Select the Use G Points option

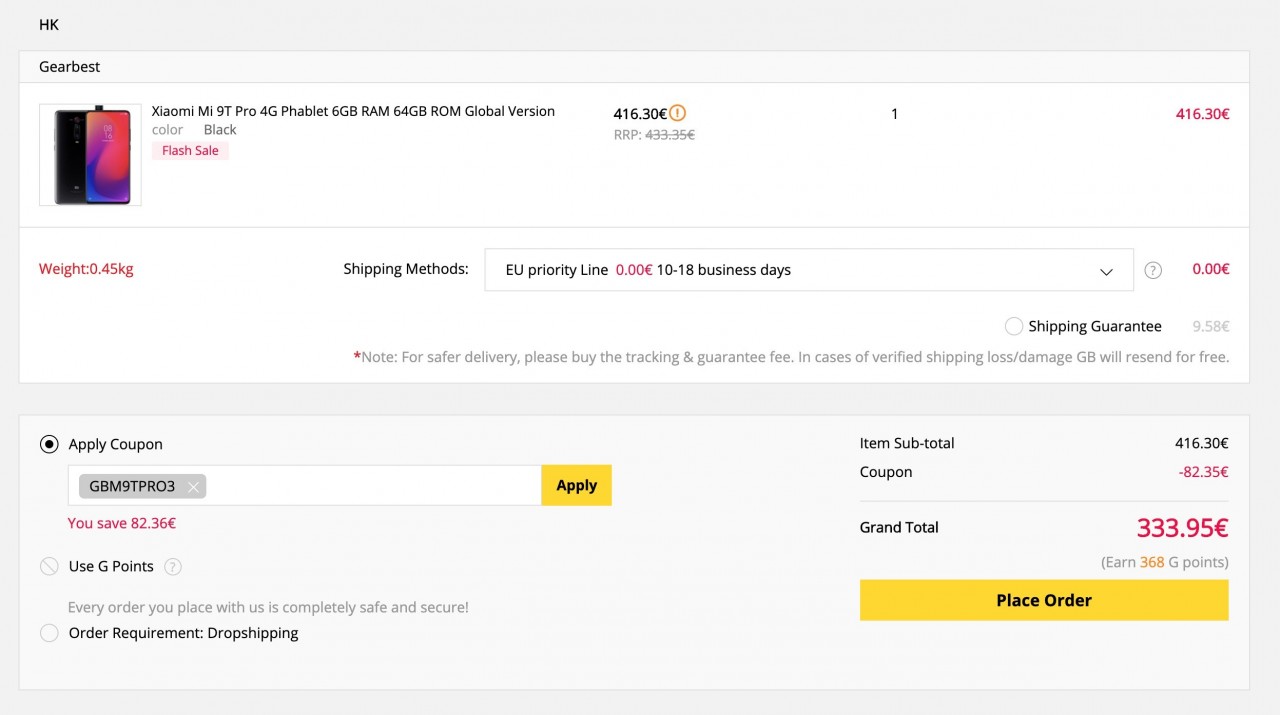click(49, 566)
